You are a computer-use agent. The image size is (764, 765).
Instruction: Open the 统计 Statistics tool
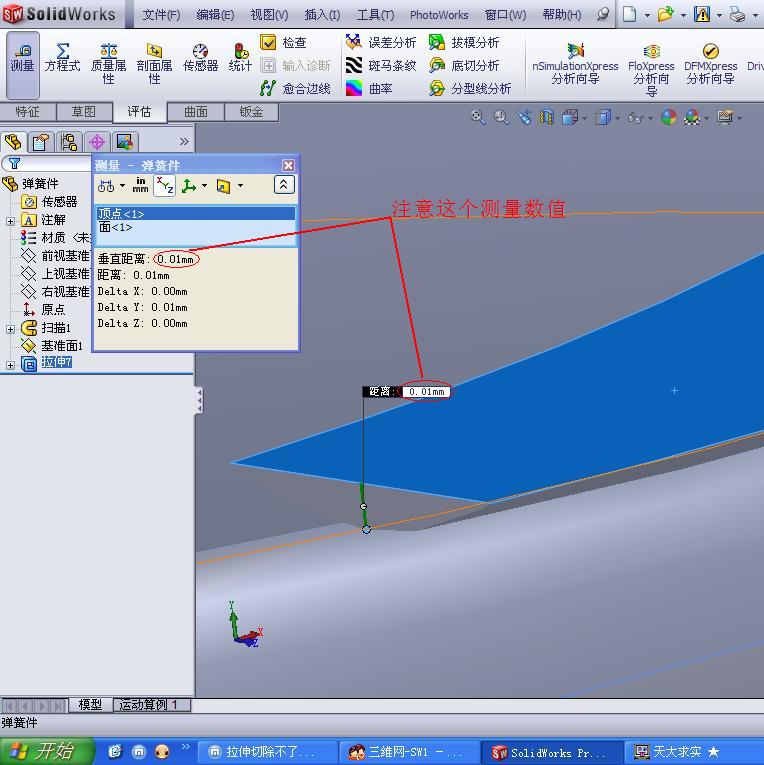click(241, 59)
